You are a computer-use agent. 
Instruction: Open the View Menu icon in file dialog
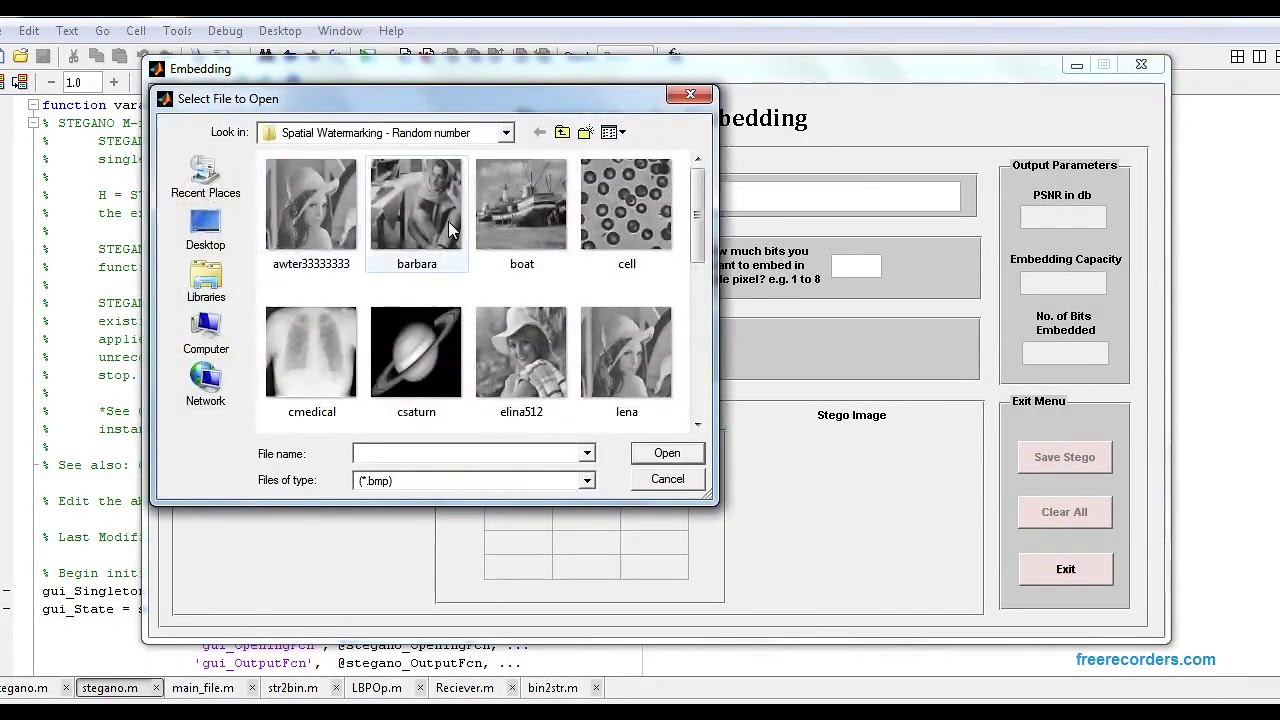[608, 132]
